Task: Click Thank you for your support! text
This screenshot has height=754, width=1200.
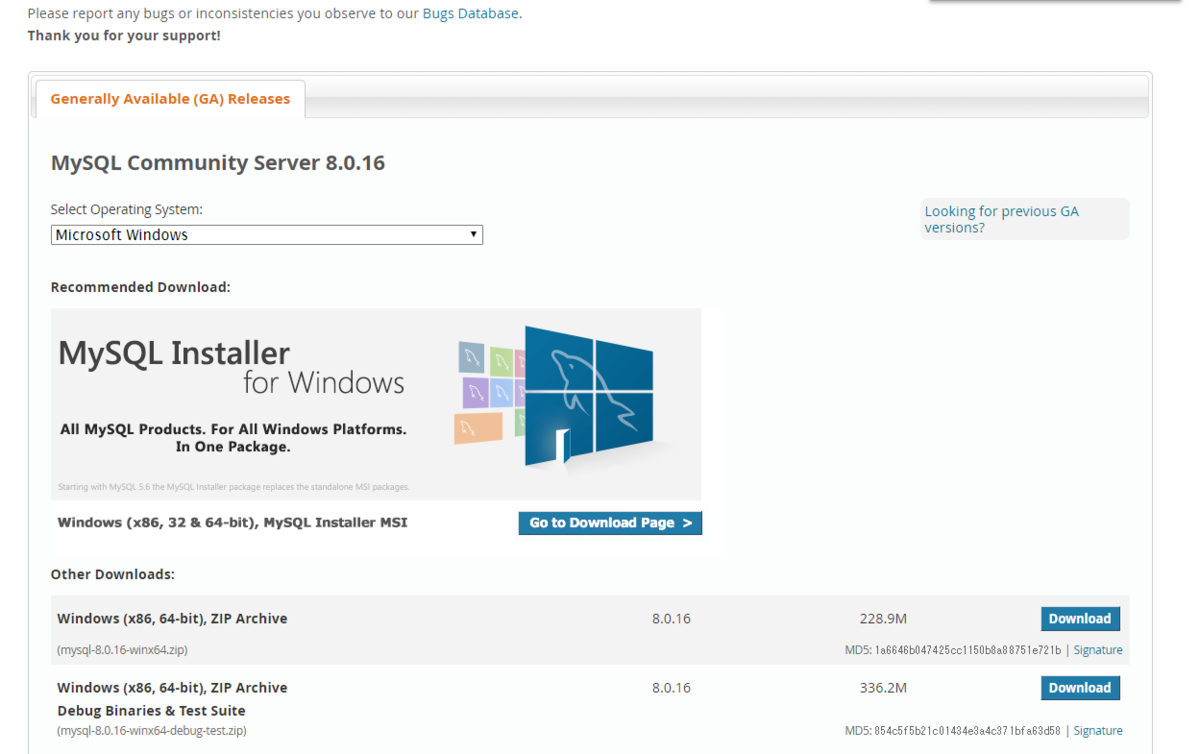Action: point(124,36)
